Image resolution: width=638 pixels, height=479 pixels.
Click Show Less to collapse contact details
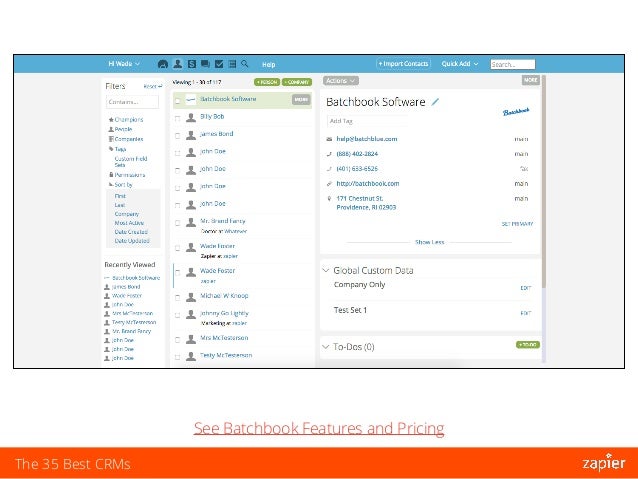(429, 242)
